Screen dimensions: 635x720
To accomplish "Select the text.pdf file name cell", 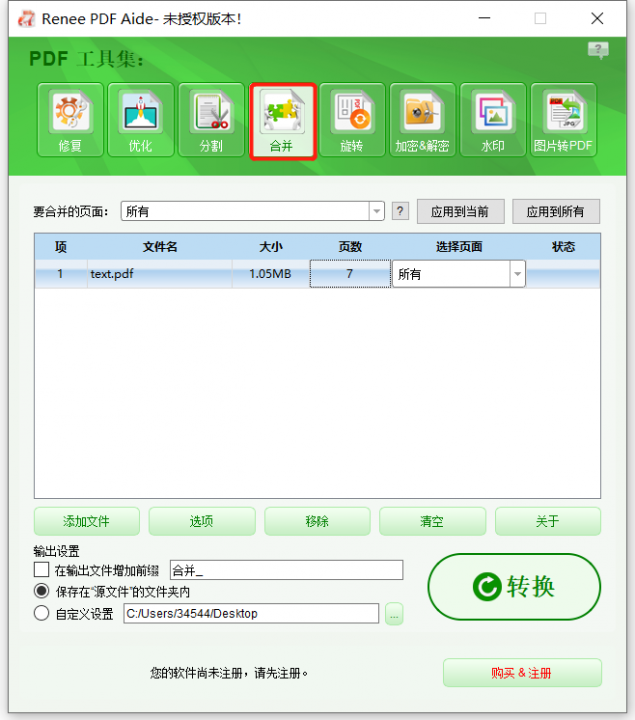I will (160, 274).
